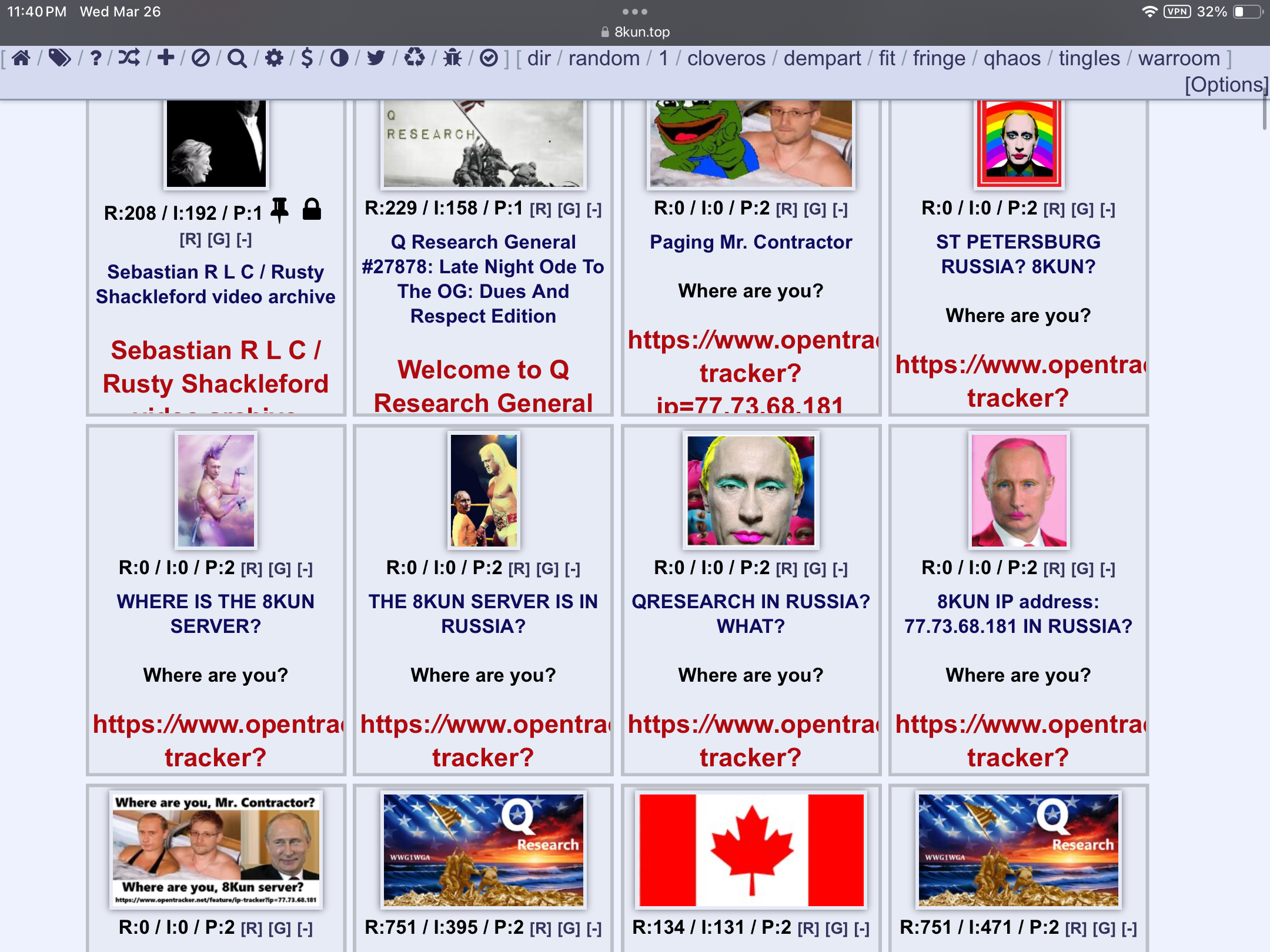Tap the battery indicator in status bar

[1248, 11]
